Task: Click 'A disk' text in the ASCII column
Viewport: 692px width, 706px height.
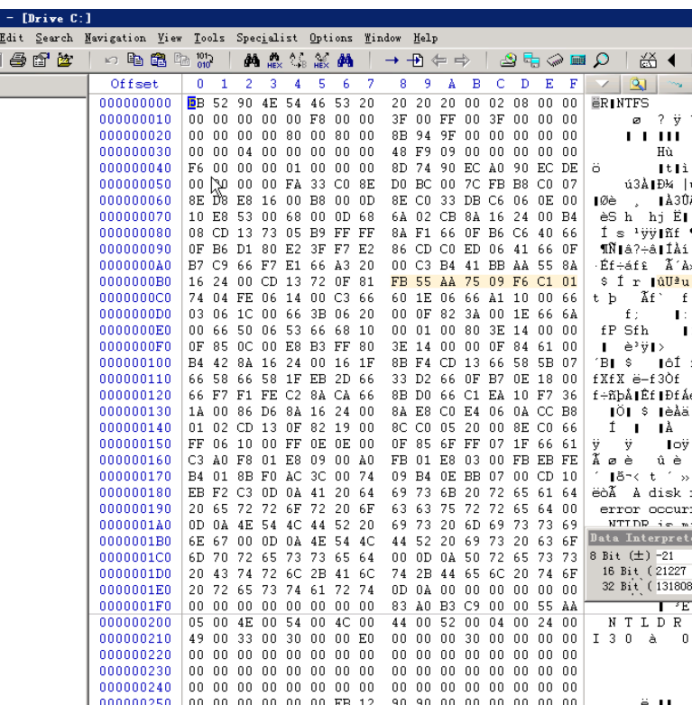Action: 657,493
